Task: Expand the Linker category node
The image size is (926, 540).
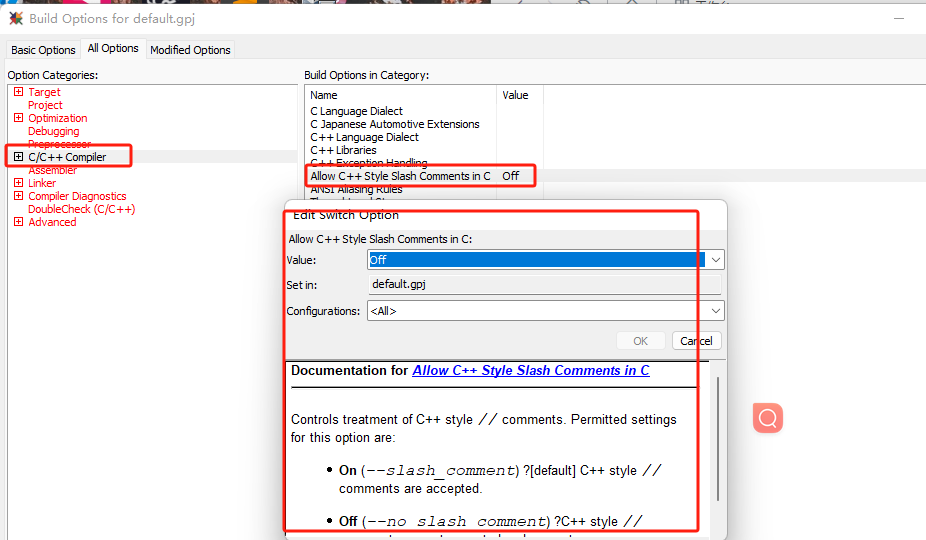Action: [18, 183]
